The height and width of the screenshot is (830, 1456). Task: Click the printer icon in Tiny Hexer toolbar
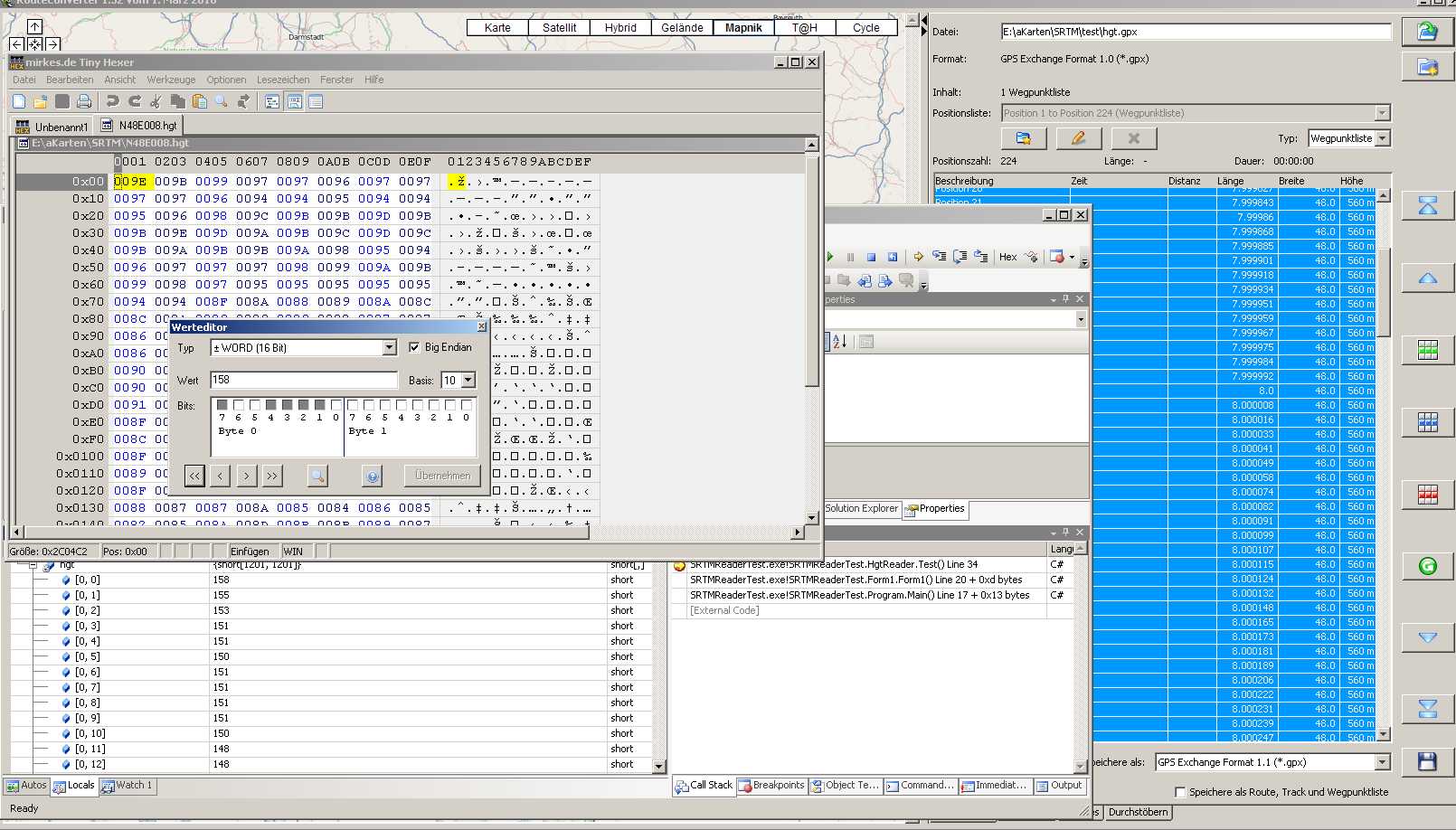point(84,101)
